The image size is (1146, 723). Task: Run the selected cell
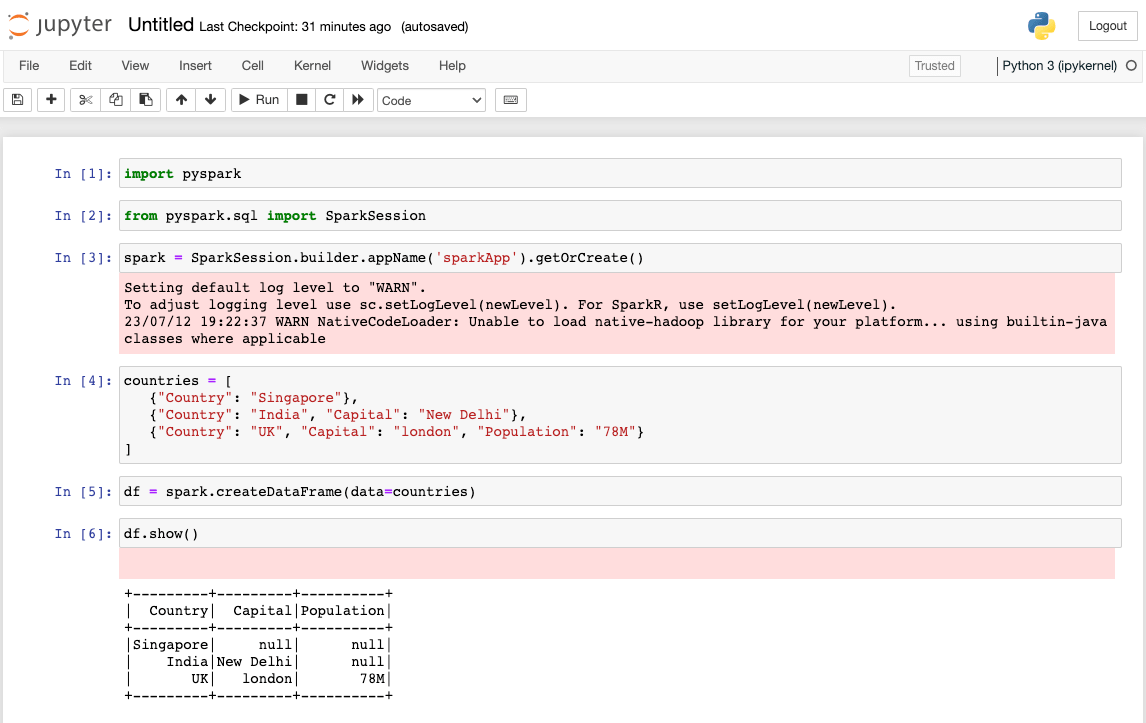[x=258, y=99]
